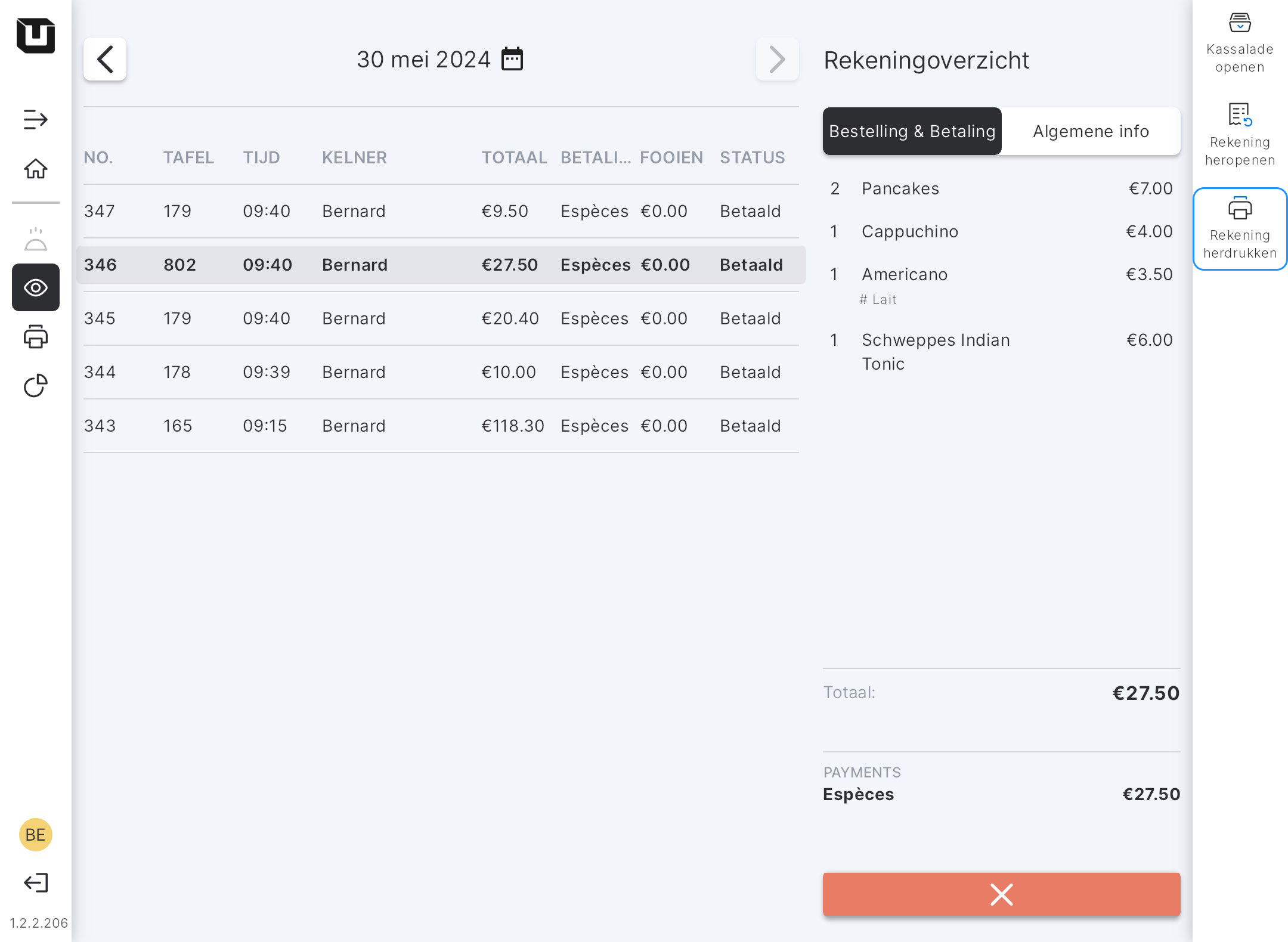
Task: Open the service bell orders icon
Action: point(36,239)
